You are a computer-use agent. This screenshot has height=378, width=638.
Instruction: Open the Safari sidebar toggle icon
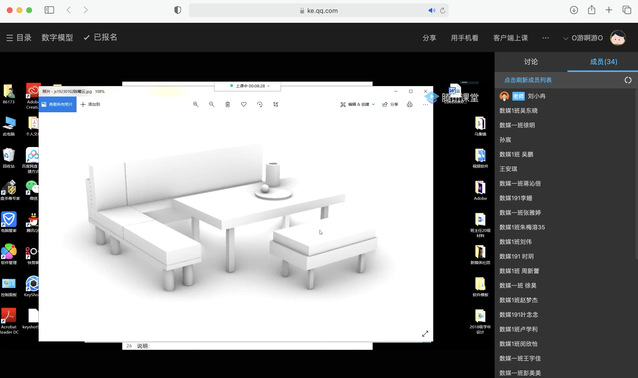click(49, 10)
